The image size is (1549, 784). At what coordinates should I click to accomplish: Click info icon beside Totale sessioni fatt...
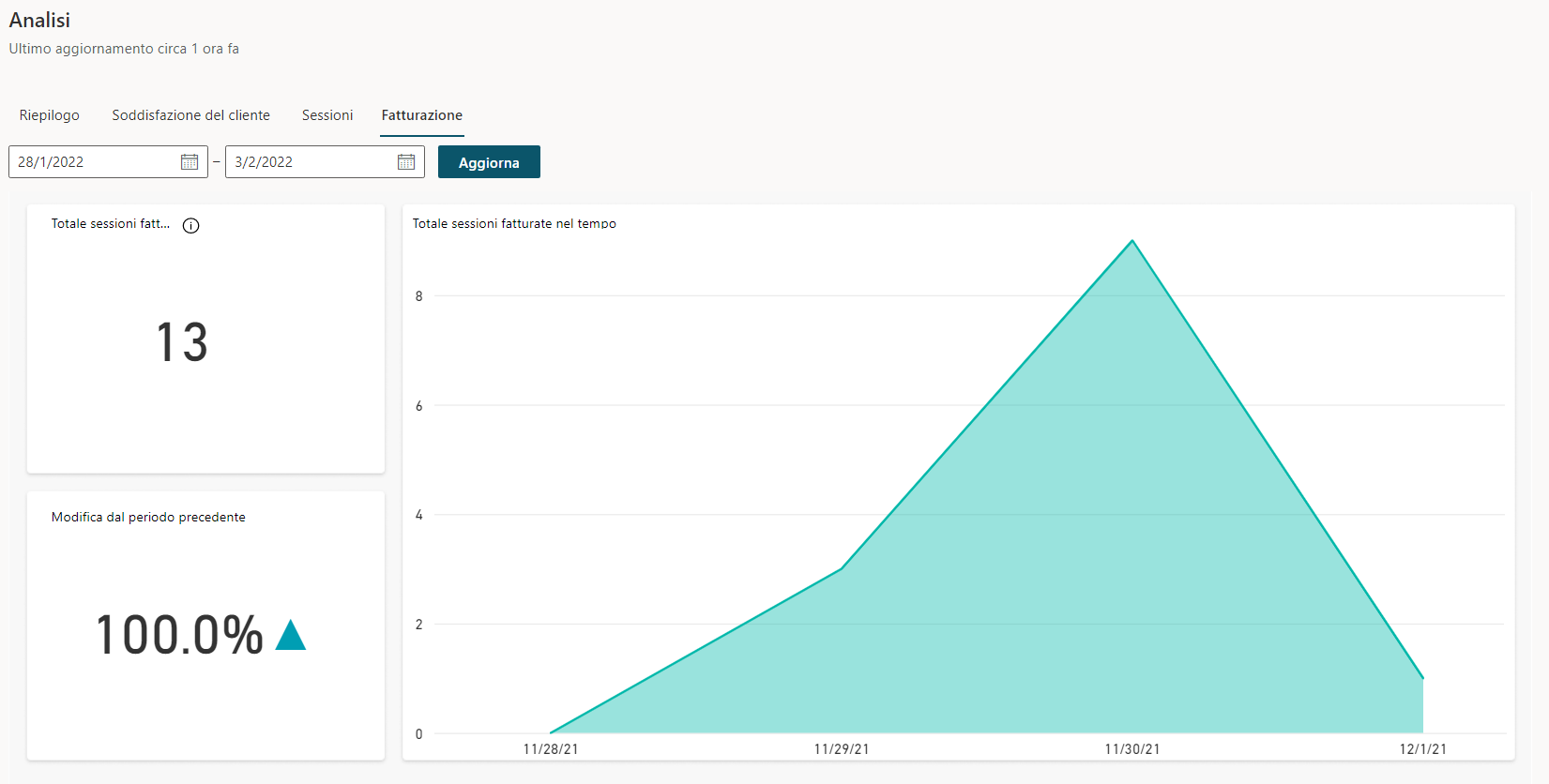[x=191, y=225]
